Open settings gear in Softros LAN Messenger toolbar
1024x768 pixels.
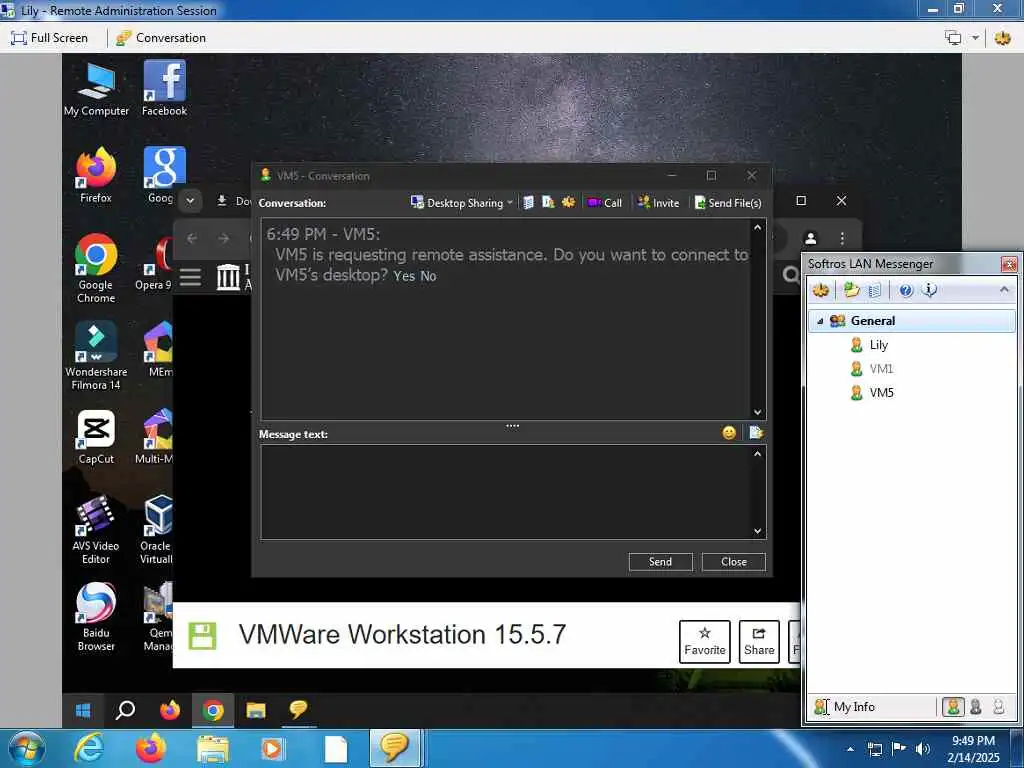pos(821,290)
